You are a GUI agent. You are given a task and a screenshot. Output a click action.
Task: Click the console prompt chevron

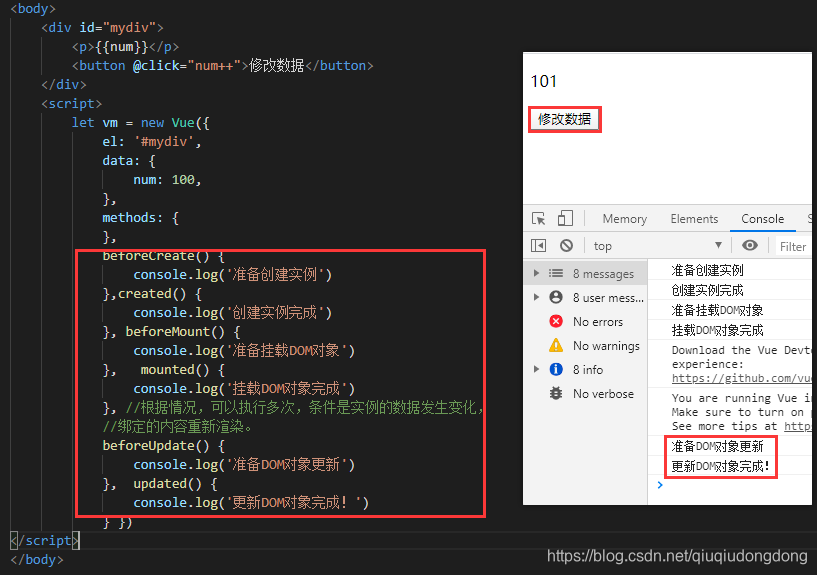click(660, 485)
